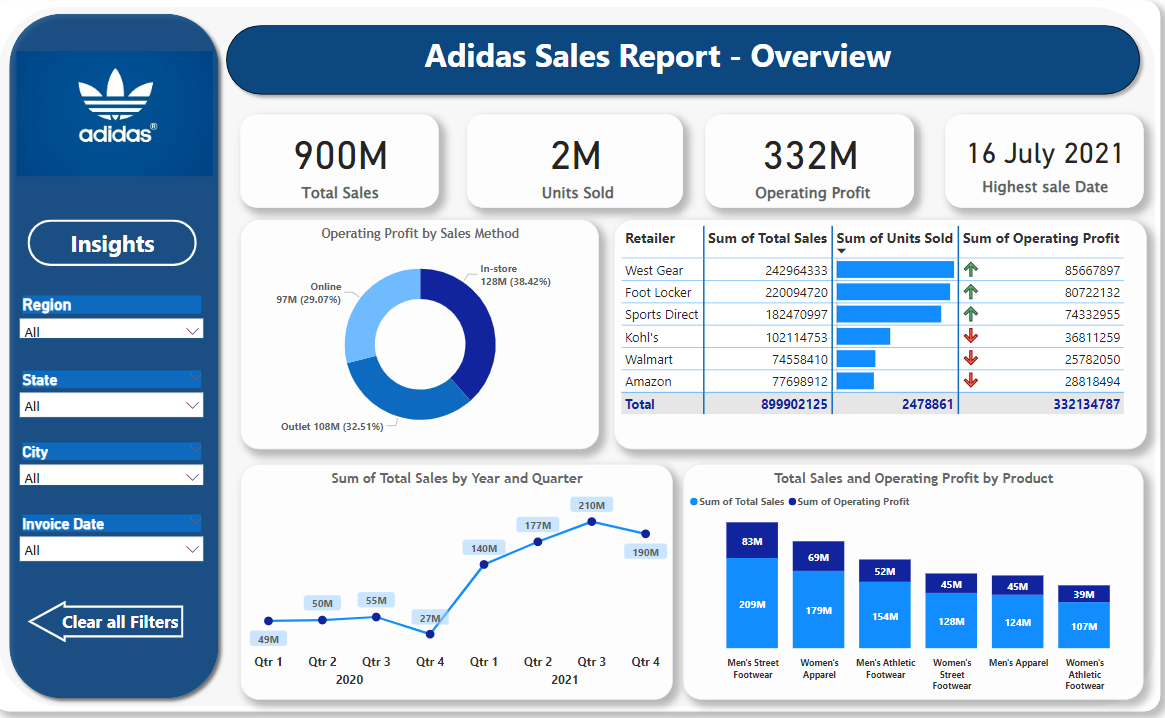Click the red down arrow for Kohl's
Viewport: 1165px width, 718px height.
pyautogui.click(x=970, y=336)
